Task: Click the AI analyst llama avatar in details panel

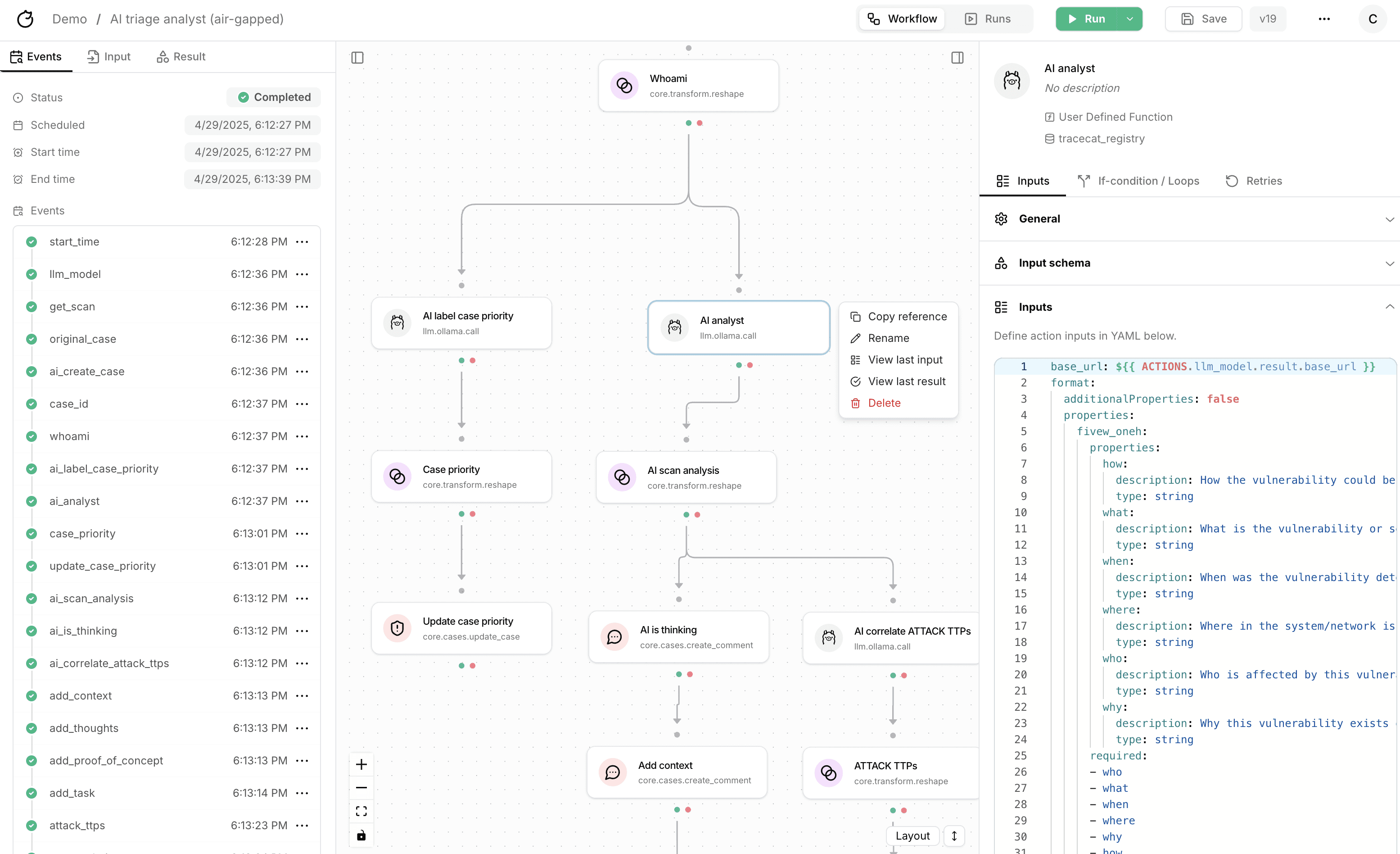Action: tap(1012, 81)
